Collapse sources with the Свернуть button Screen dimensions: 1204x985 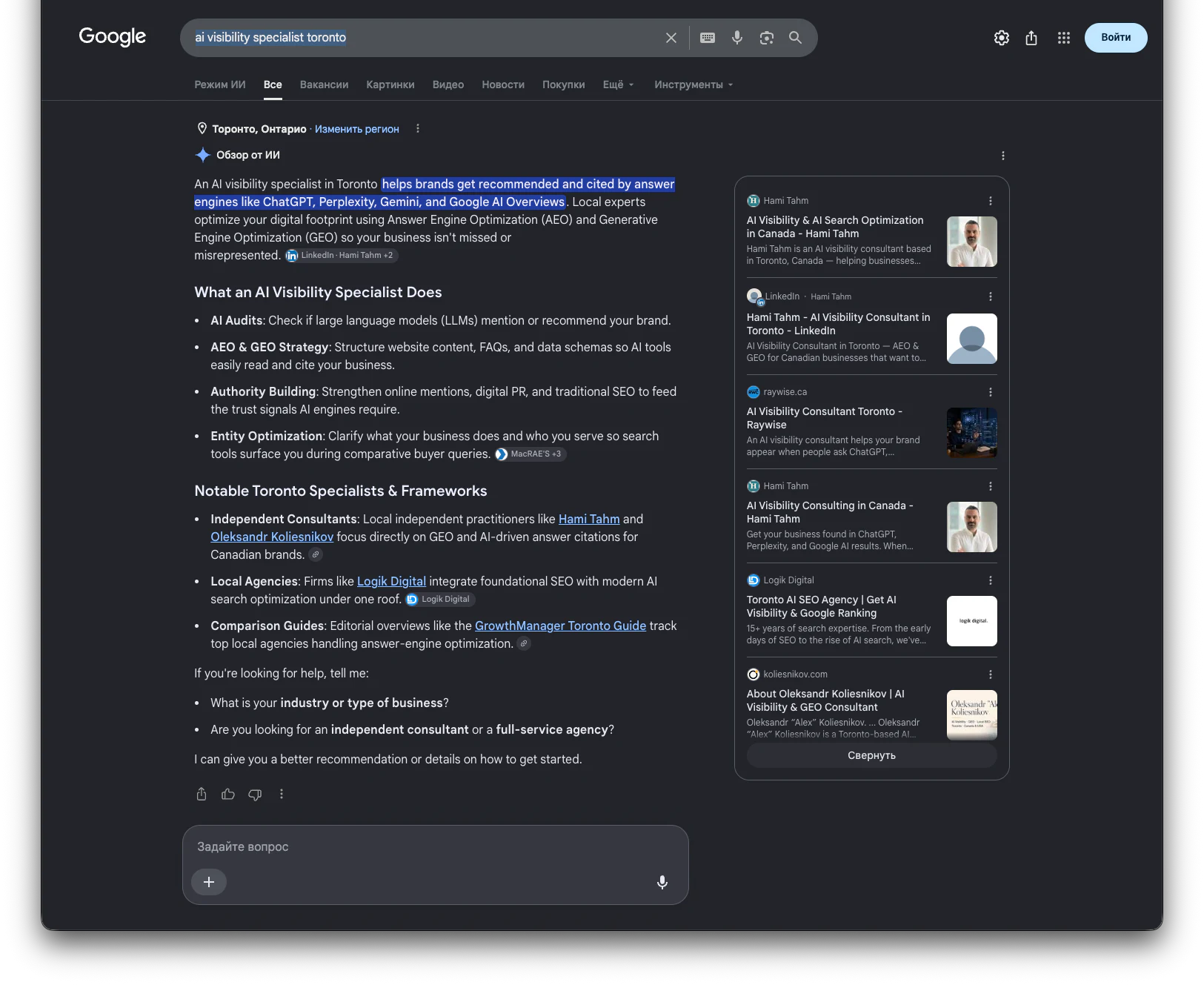(872, 755)
